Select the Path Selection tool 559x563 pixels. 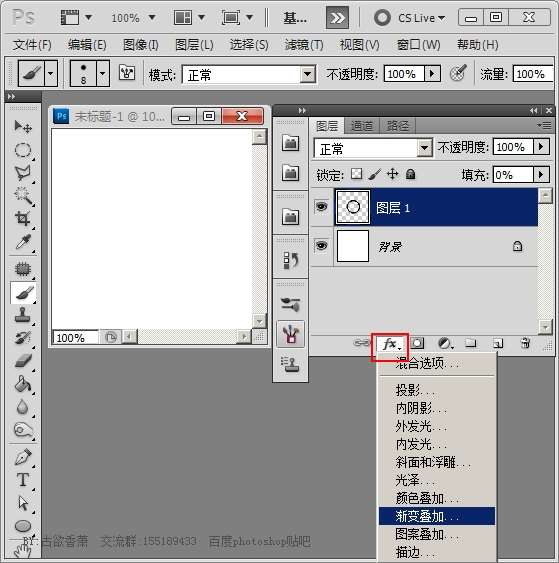tap(23, 503)
